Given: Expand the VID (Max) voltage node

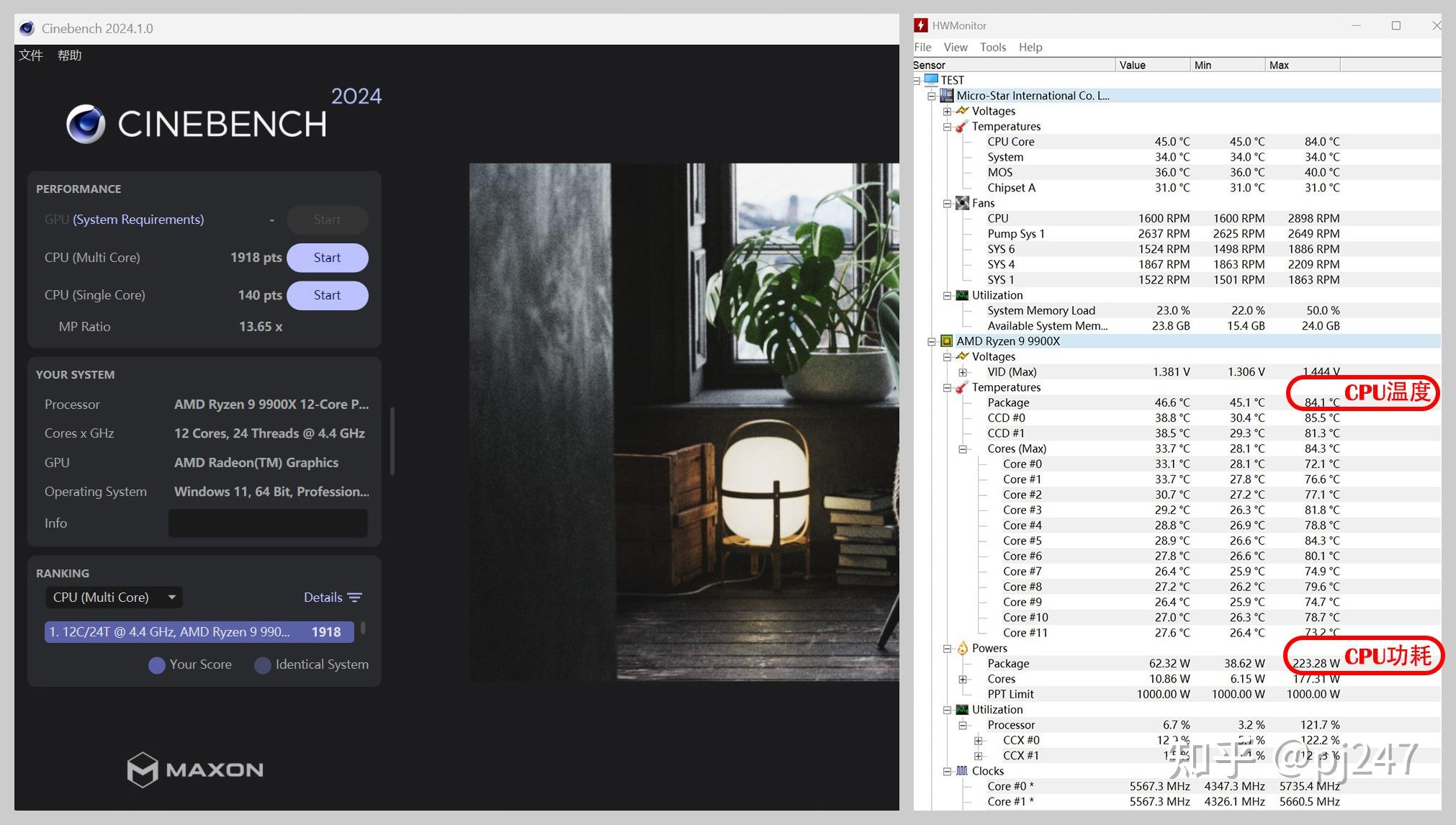Looking at the screenshot, I should click(963, 372).
